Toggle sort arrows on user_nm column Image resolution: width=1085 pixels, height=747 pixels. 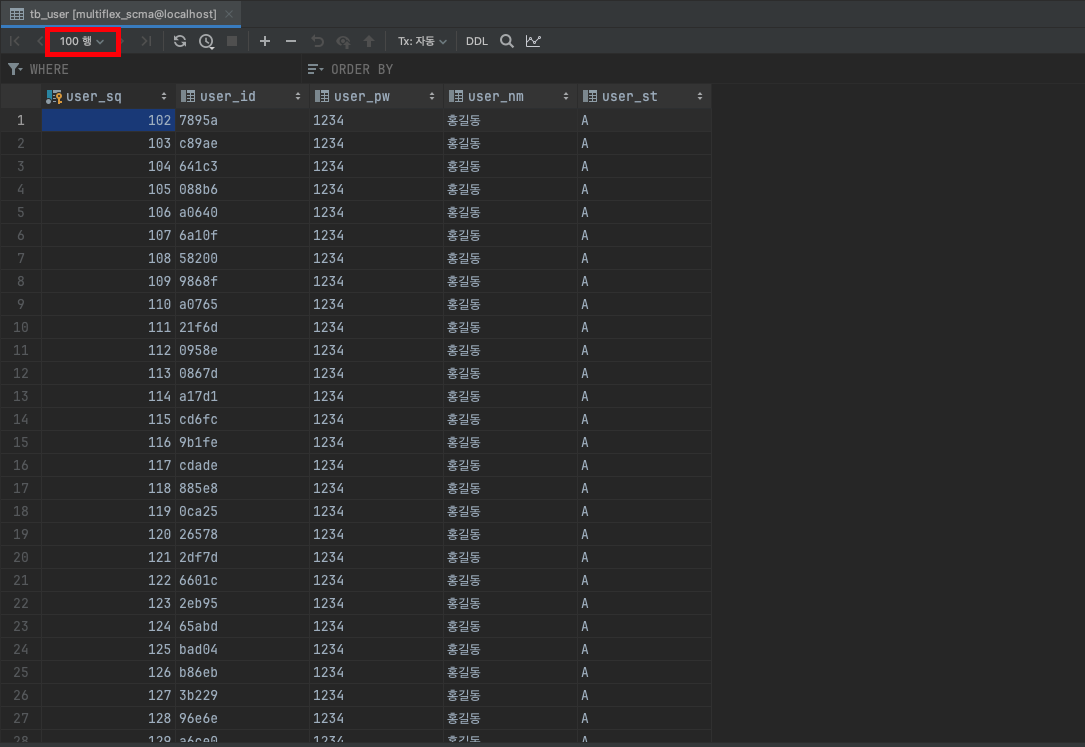(566, 96)
